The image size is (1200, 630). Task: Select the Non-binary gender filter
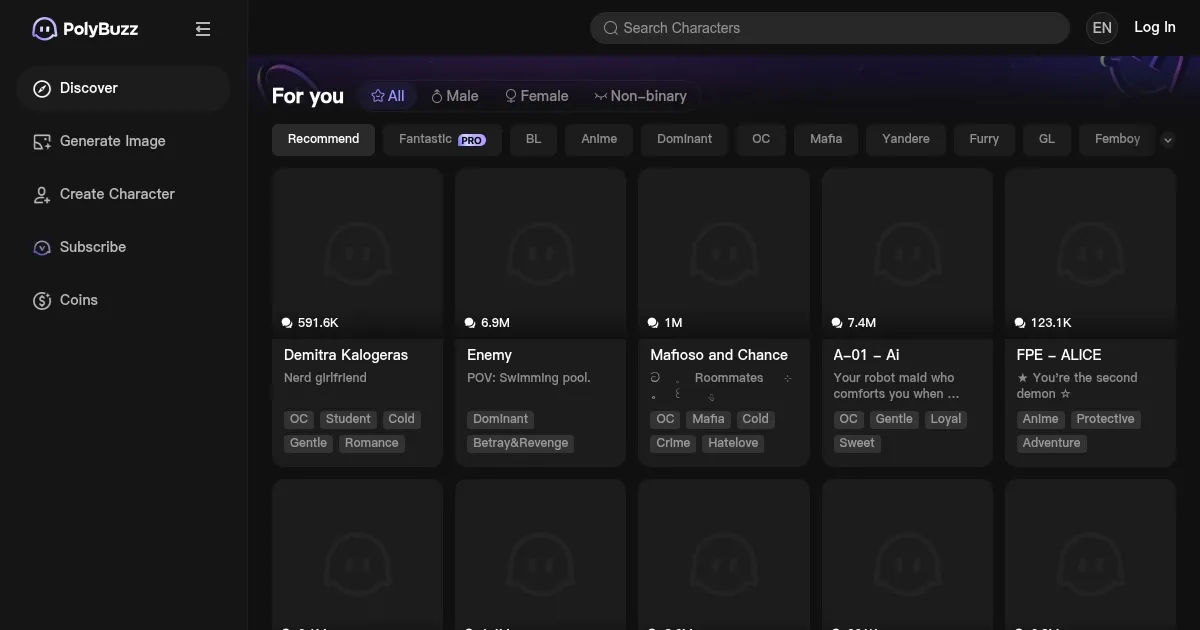click(640, 96)
